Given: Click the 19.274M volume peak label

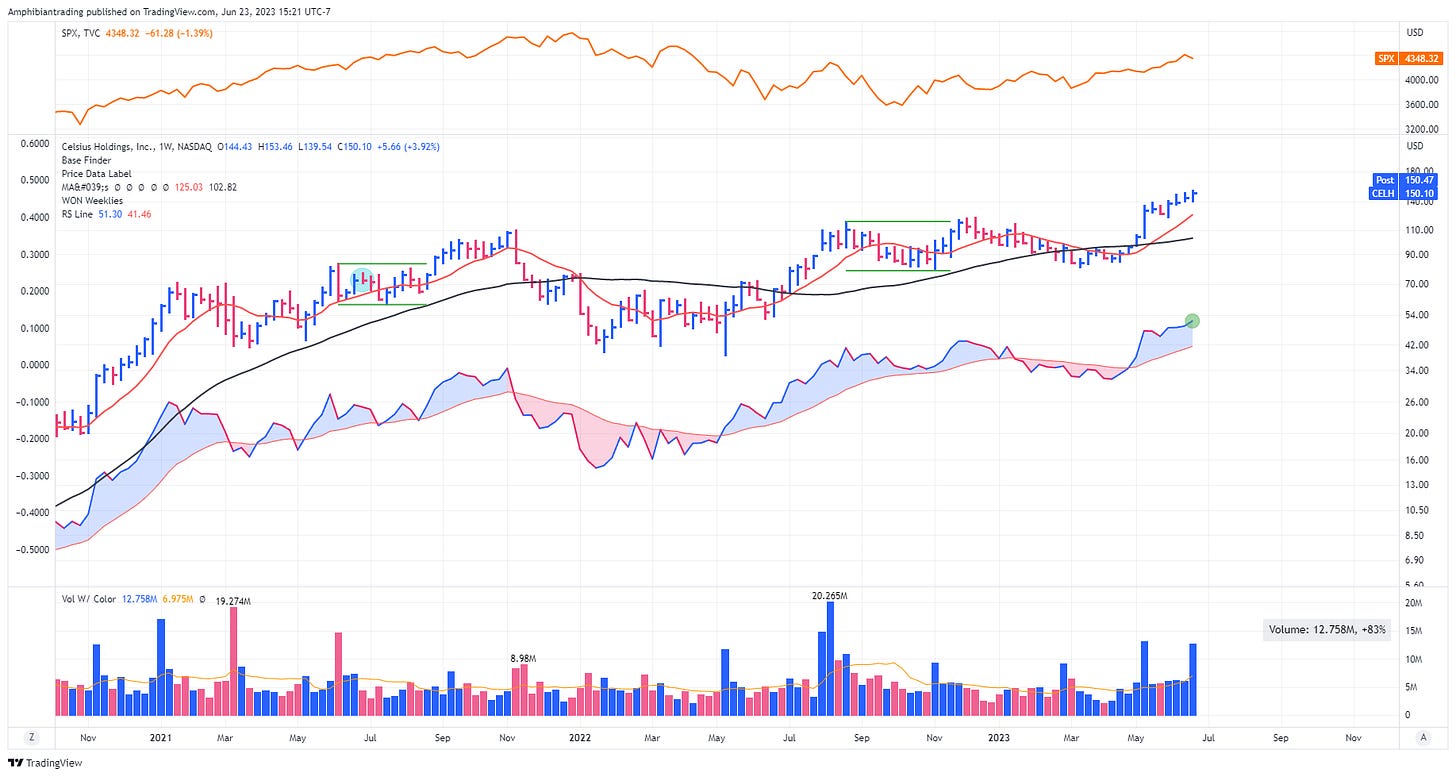Looking at the screenshot, I should [234, 600].
